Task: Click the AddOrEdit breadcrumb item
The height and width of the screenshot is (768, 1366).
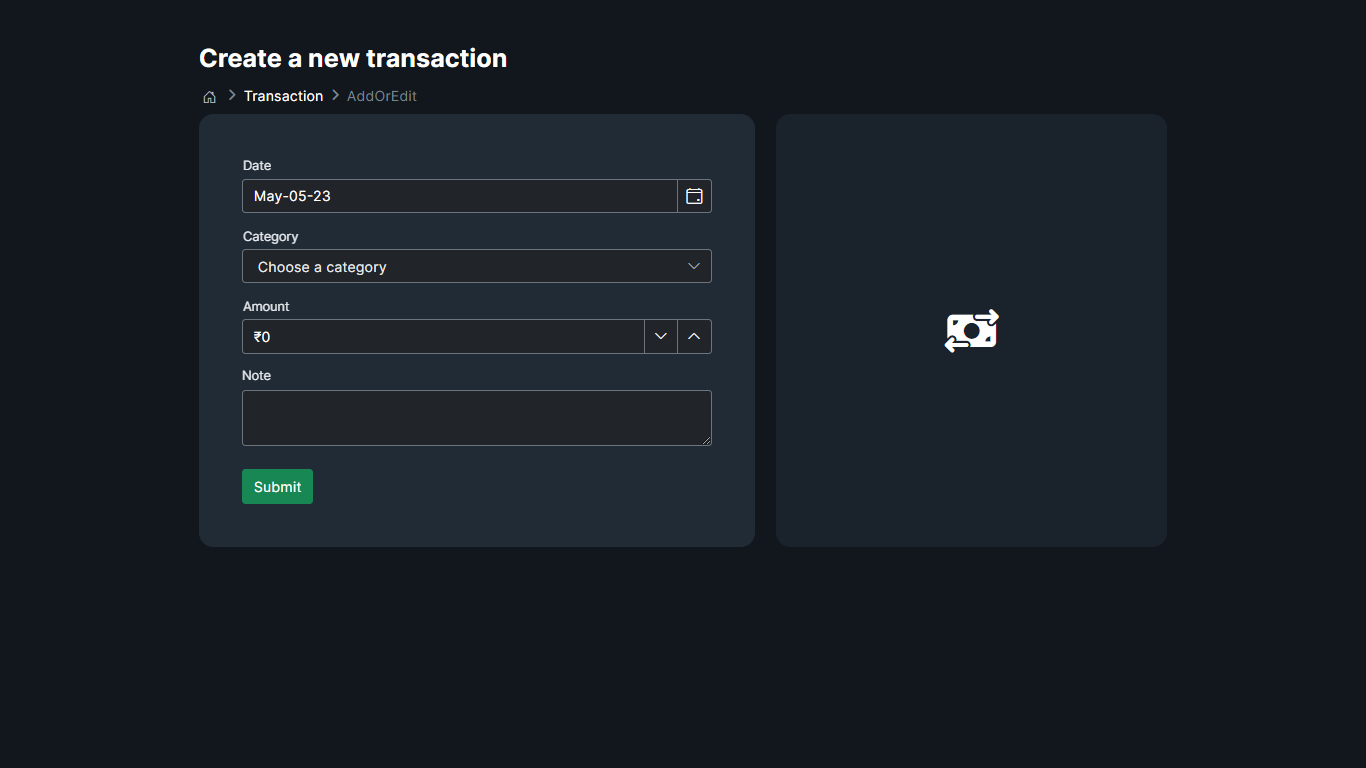Action: click(x=381, y=96)
